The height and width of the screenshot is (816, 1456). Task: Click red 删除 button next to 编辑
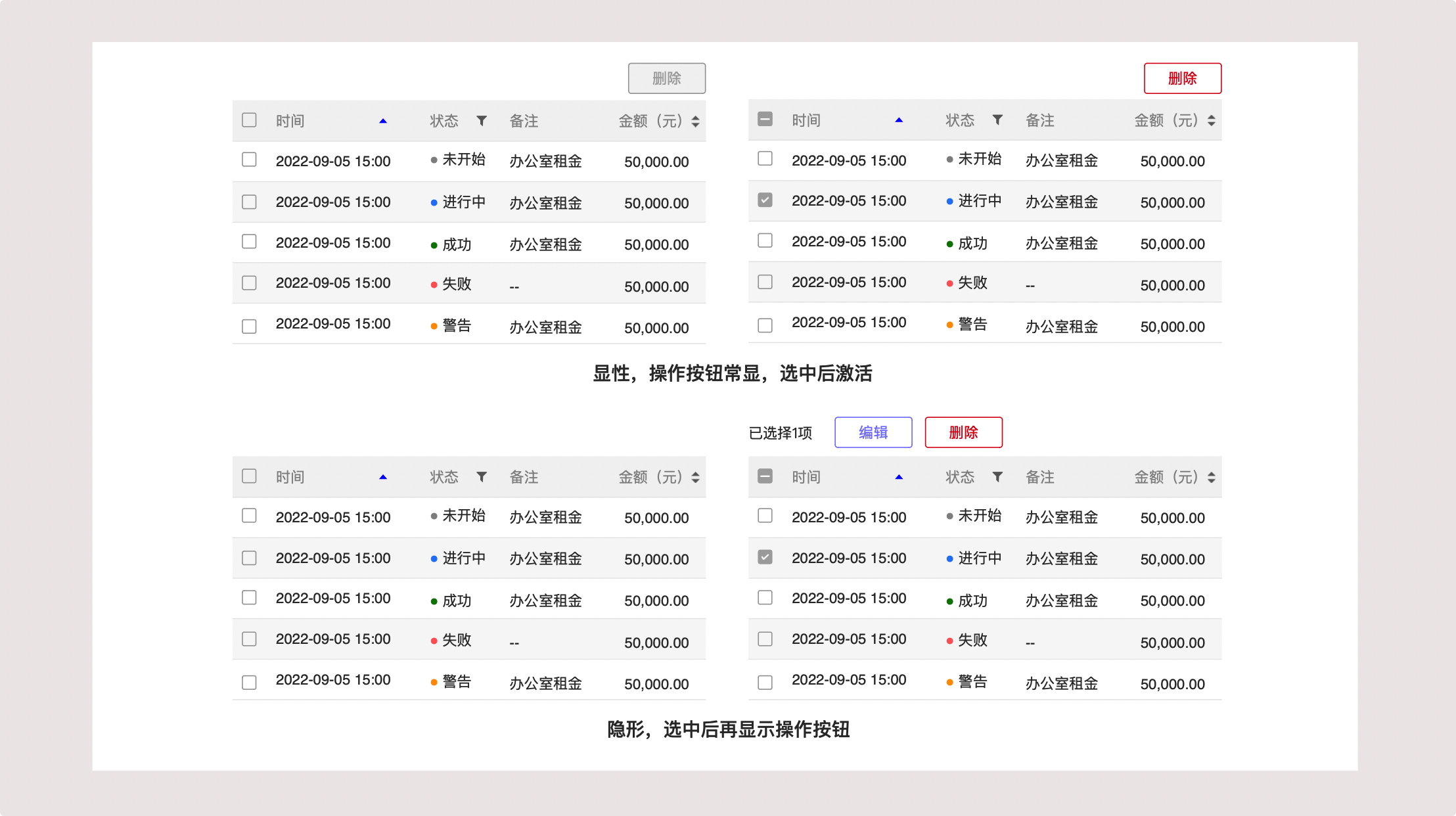pyautogui.click(x=963, y=432)
